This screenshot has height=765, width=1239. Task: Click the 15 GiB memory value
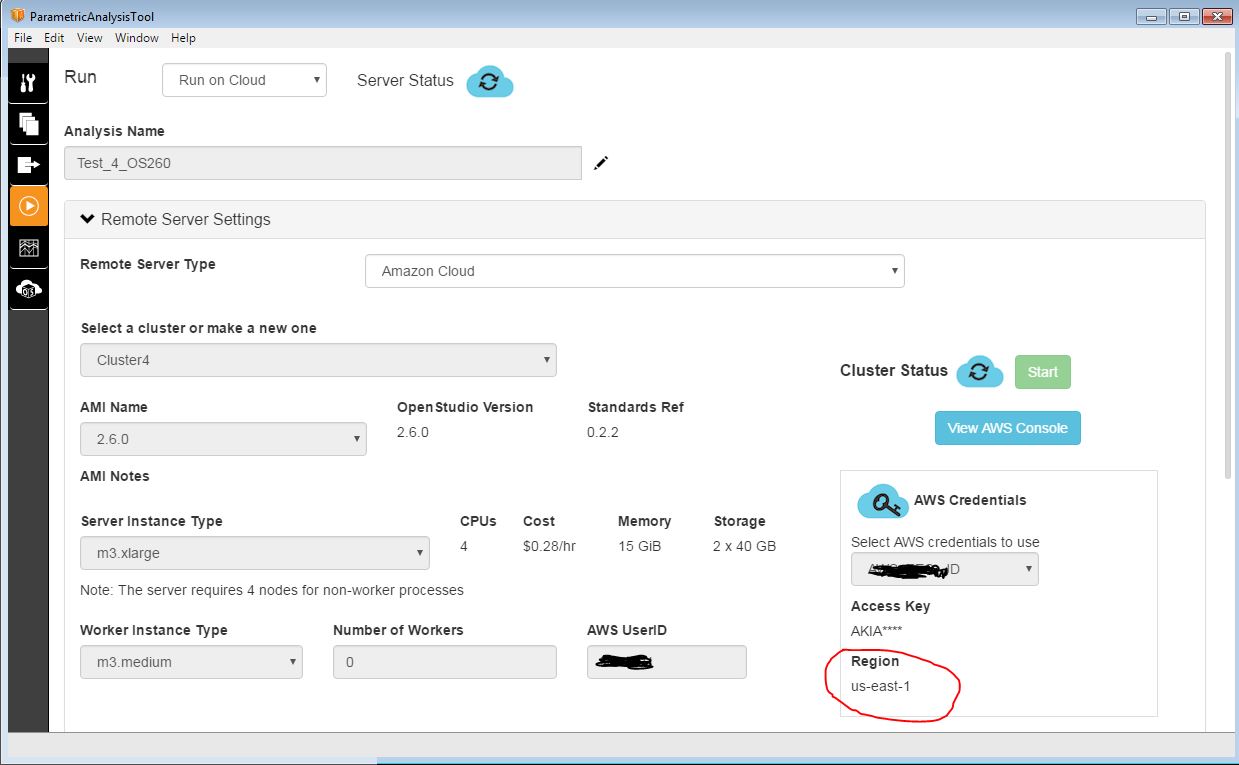(x=639, y=546)
